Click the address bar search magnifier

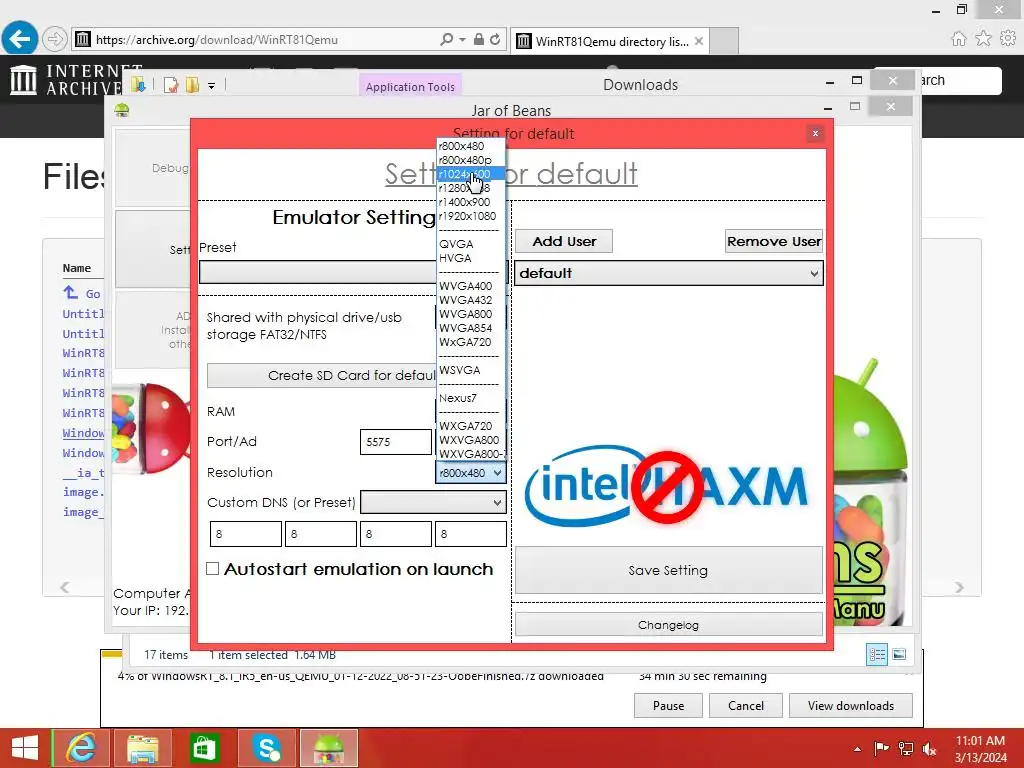point(447,39)
